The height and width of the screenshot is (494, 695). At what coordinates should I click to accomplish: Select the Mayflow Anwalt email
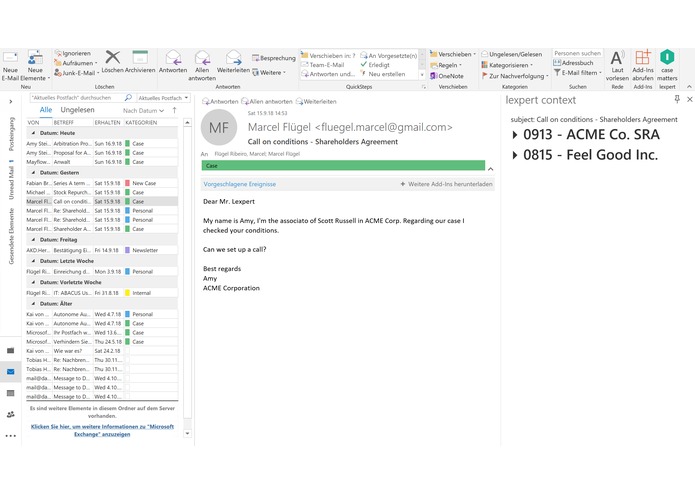click(102, 162)
